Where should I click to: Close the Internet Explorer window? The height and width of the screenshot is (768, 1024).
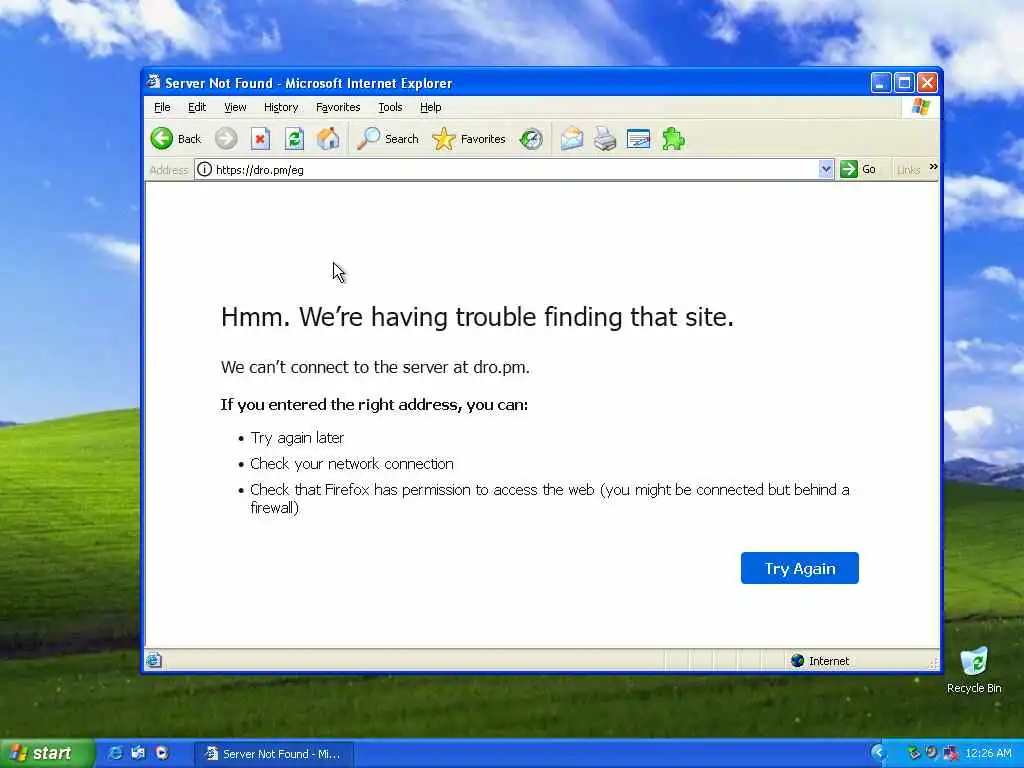point(927,83)
